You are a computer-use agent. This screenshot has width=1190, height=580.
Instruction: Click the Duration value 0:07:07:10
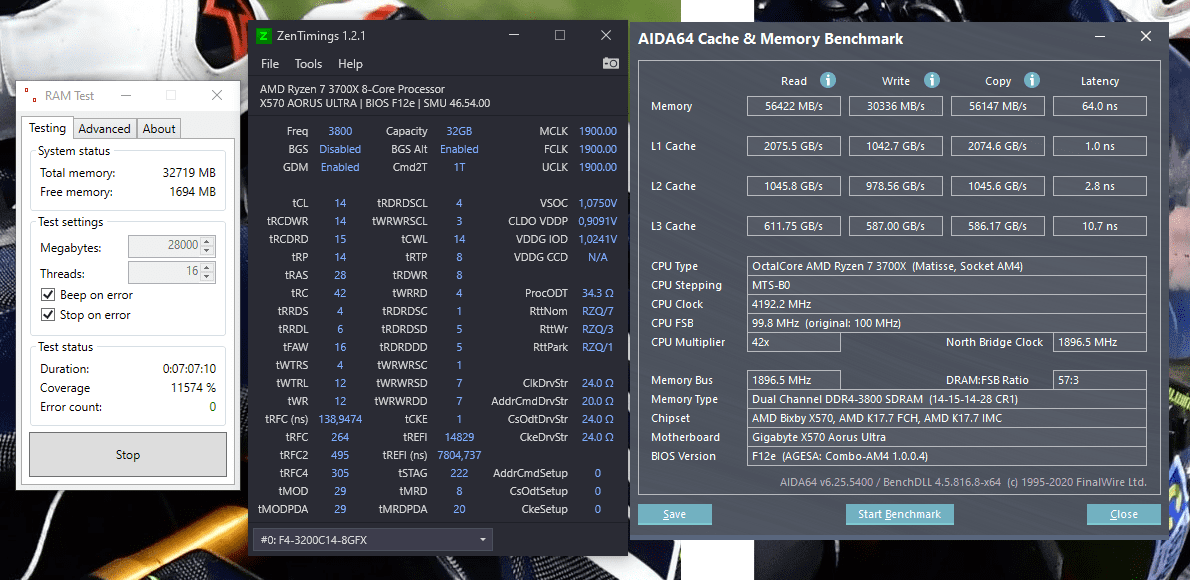[x=189, y=369]
